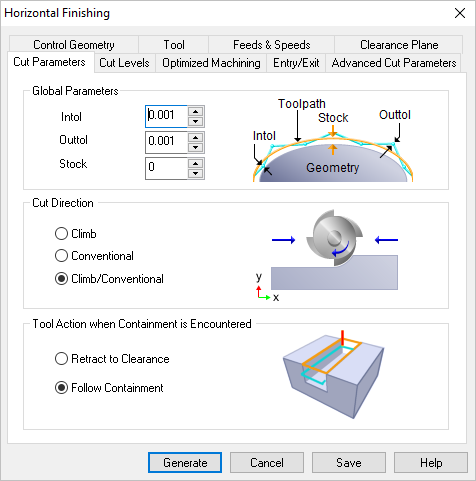Open the Tool tab
The height and width of the screenshot is (481, 476).
[174, 44]
